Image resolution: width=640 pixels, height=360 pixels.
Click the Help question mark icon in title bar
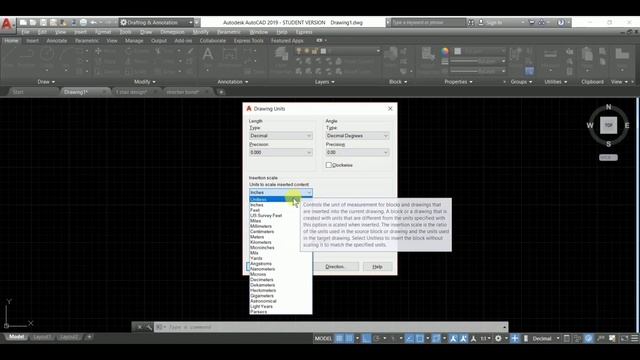pos(561,22)
